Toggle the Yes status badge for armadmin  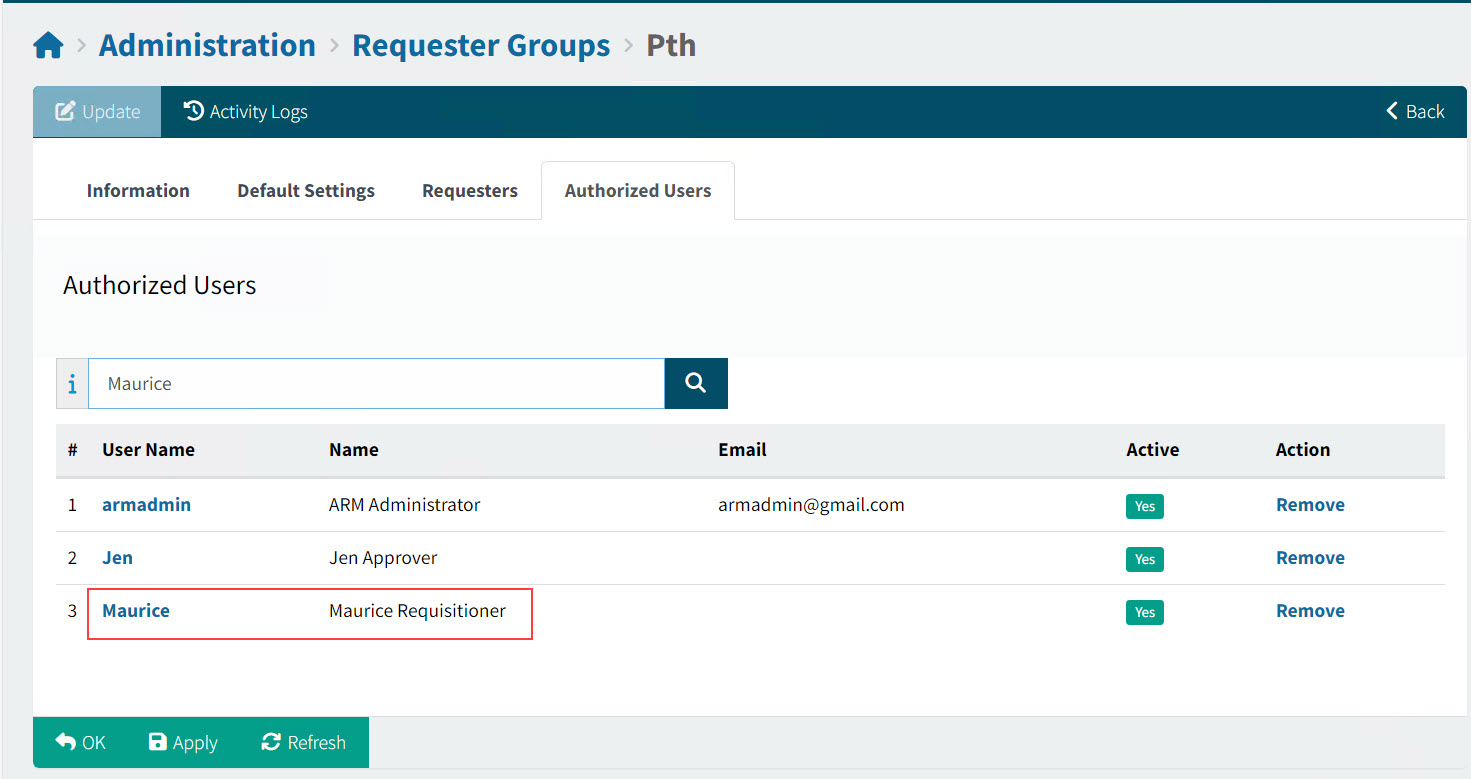pyautogui.click(x=1144, y=506)
